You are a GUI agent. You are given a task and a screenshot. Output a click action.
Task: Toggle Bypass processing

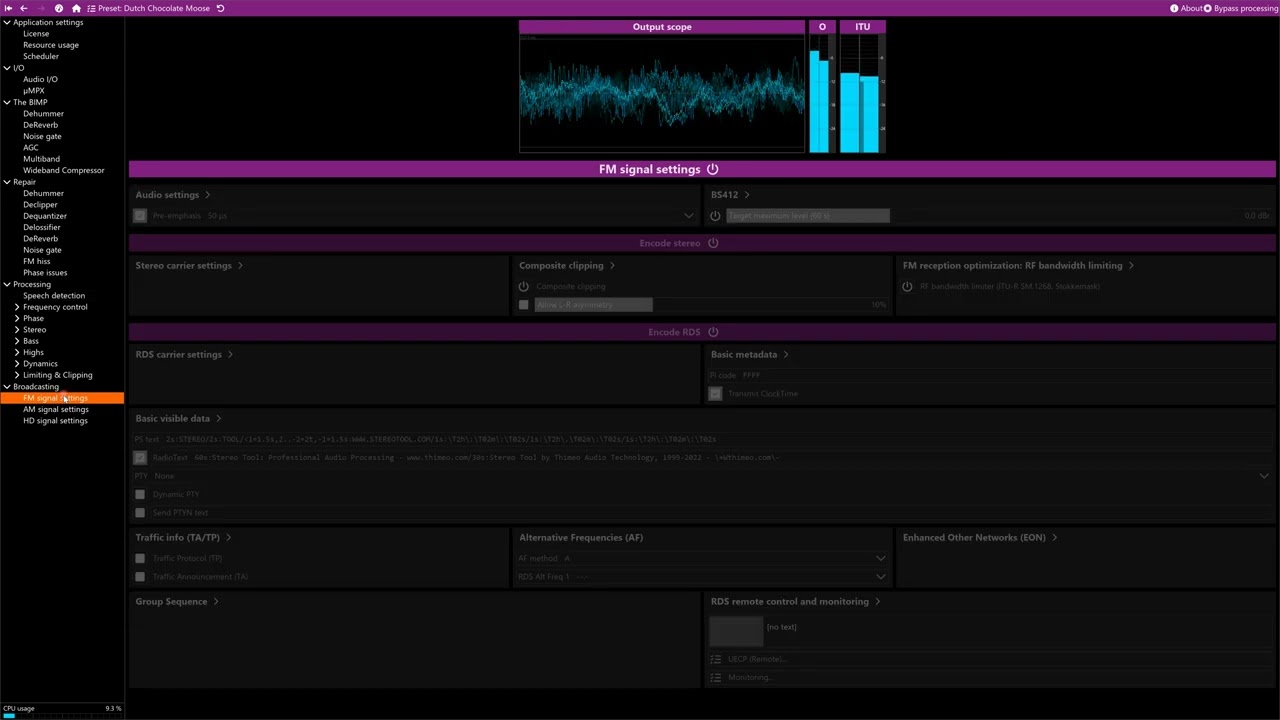pyautogui.click(x=1240, y=8)
